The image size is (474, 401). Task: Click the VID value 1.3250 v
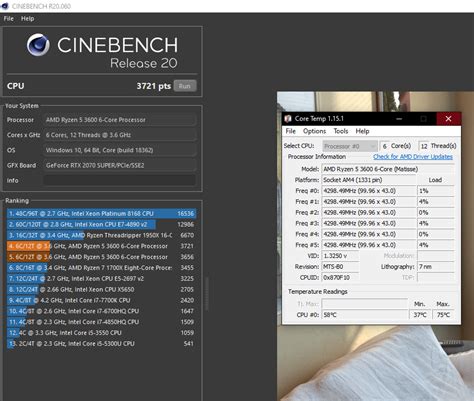[340, 256]
